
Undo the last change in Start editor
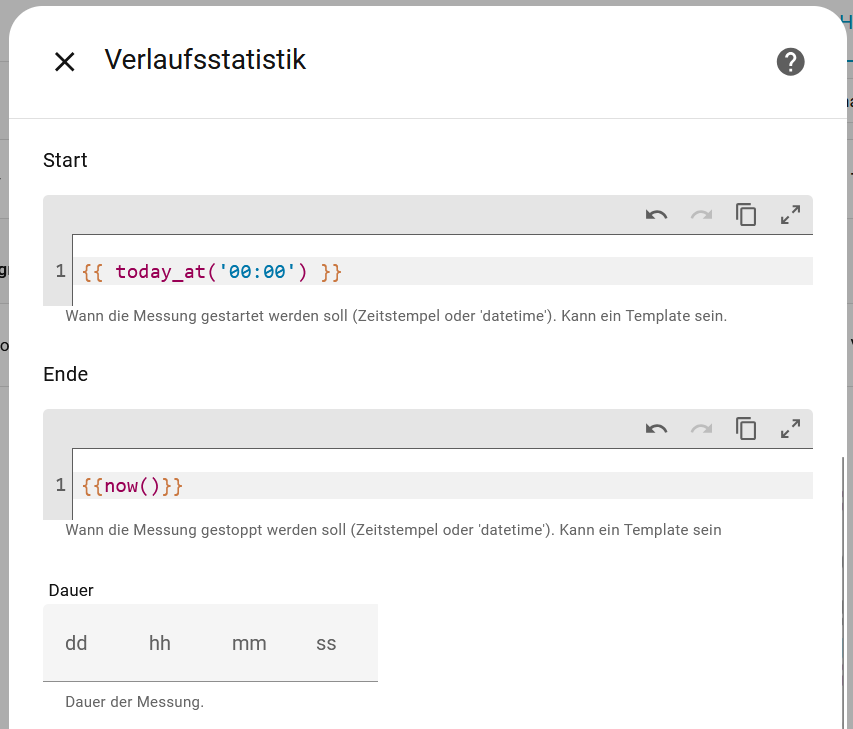pos(657,214)
